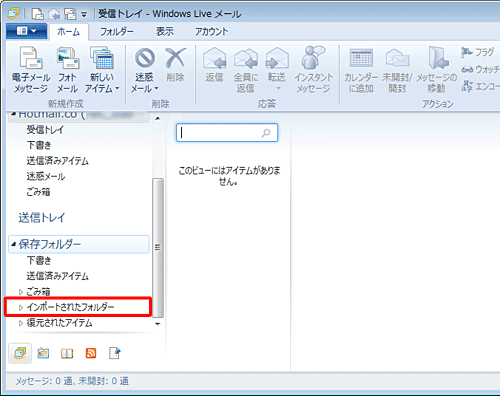
Task: Select インポートされたフォルダー
Action: pyautogui.click(x=70, y=307)
